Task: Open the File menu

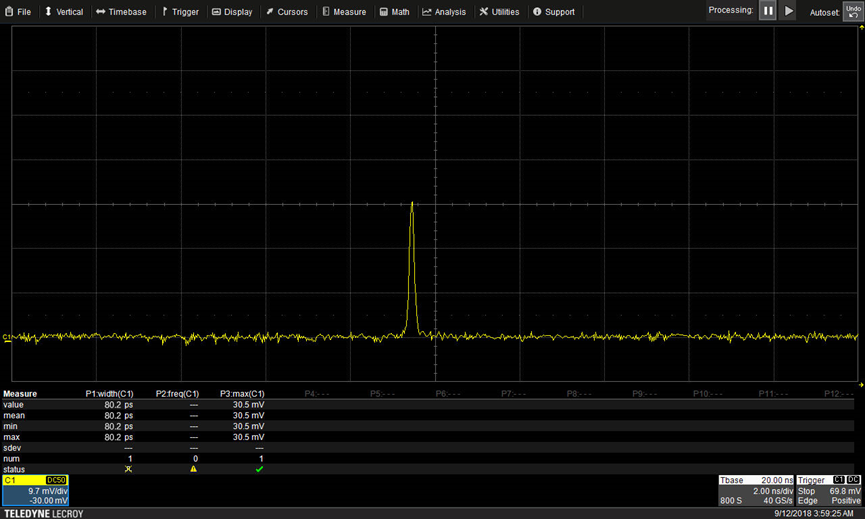Action: click(x=18, y=12)
